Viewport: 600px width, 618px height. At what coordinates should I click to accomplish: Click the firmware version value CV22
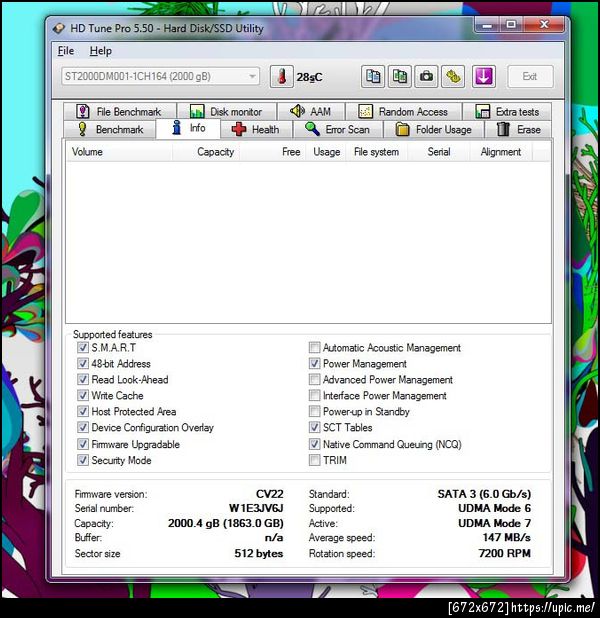[x=270, y=494]
